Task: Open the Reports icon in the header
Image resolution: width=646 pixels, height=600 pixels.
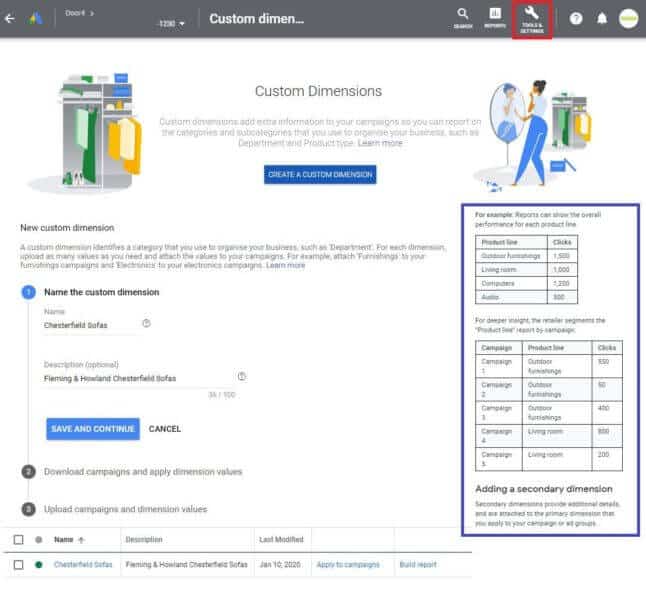Action: [x=495, y=19]
